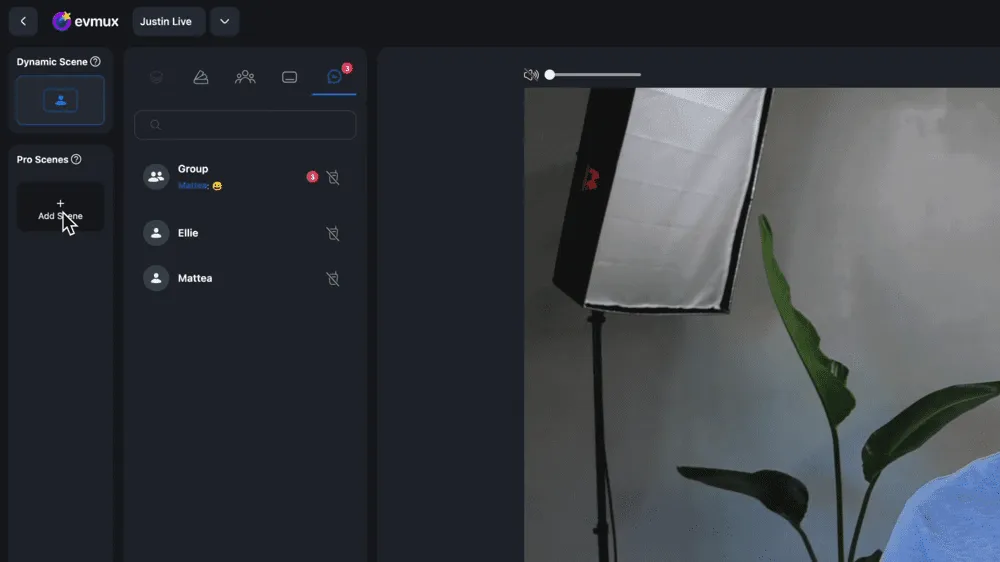Click the Justin Live title field

[168, 21]
